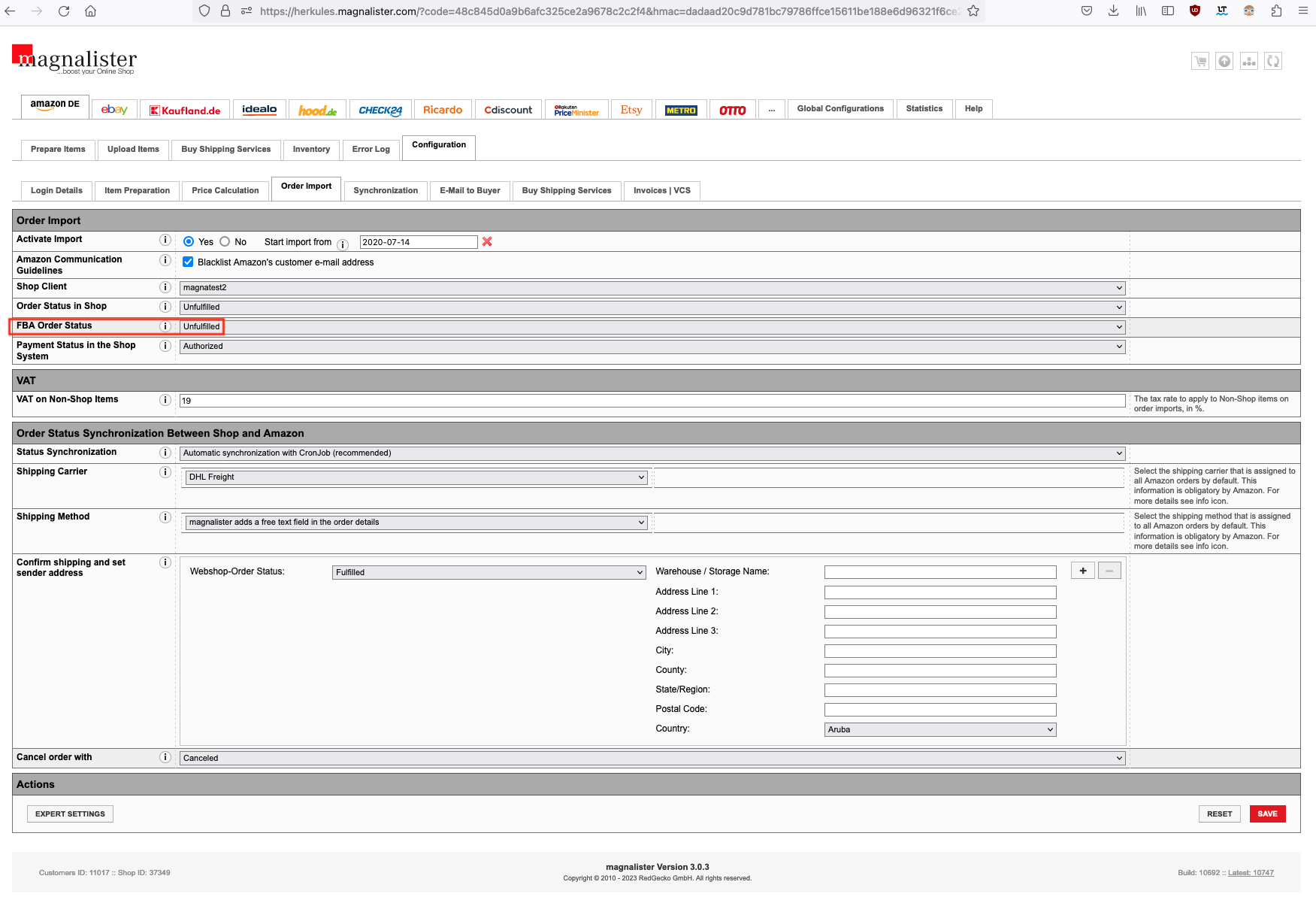The image size is (1316, 912).
Task: Expand the Country dropdown showing Aruba
Action: [939, 729]
